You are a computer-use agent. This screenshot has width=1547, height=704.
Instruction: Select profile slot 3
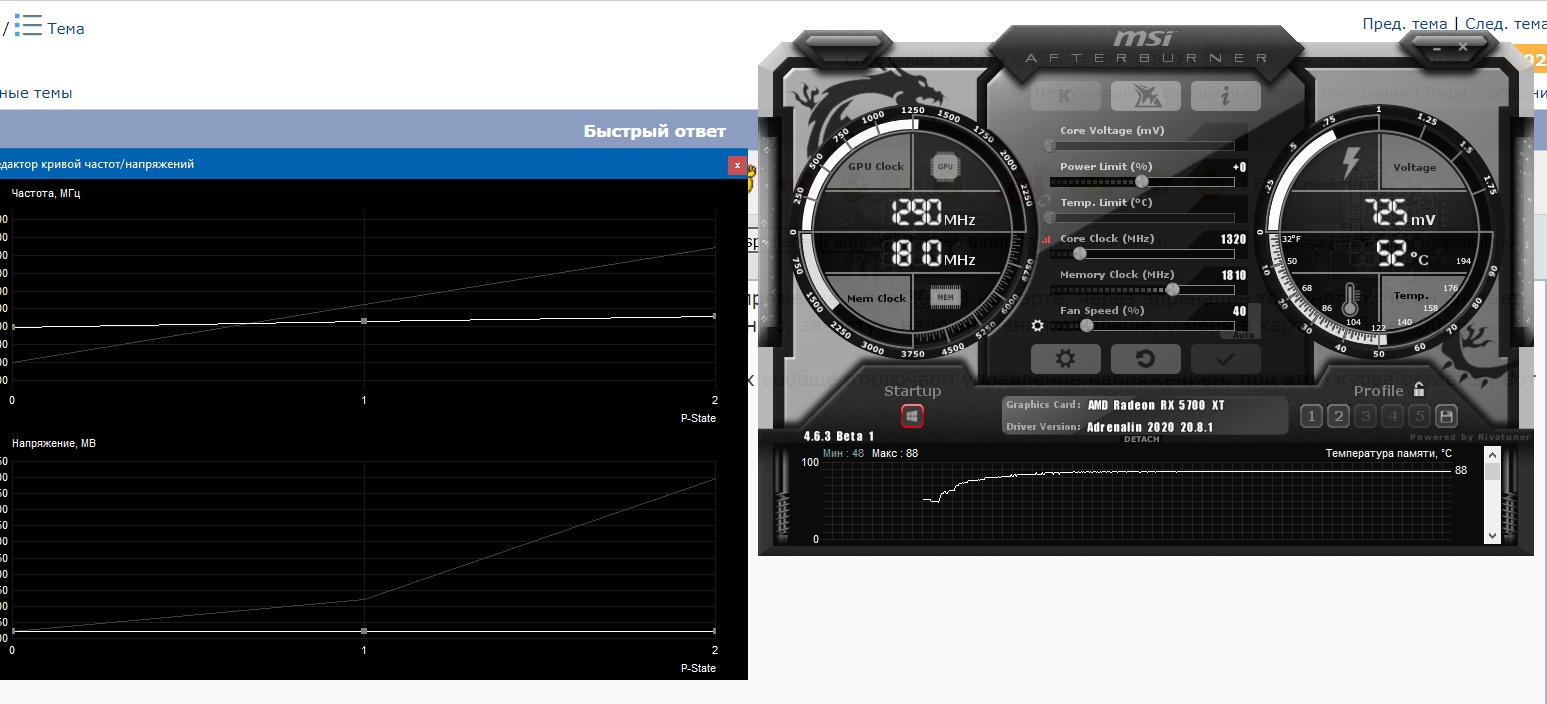tap(1365, 416)
